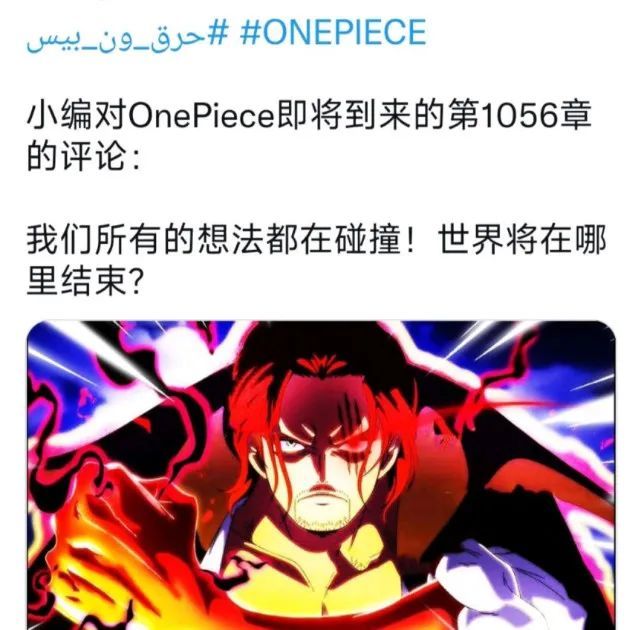
Task: Open the Arabic hashtag link
Action: [127, 36]
